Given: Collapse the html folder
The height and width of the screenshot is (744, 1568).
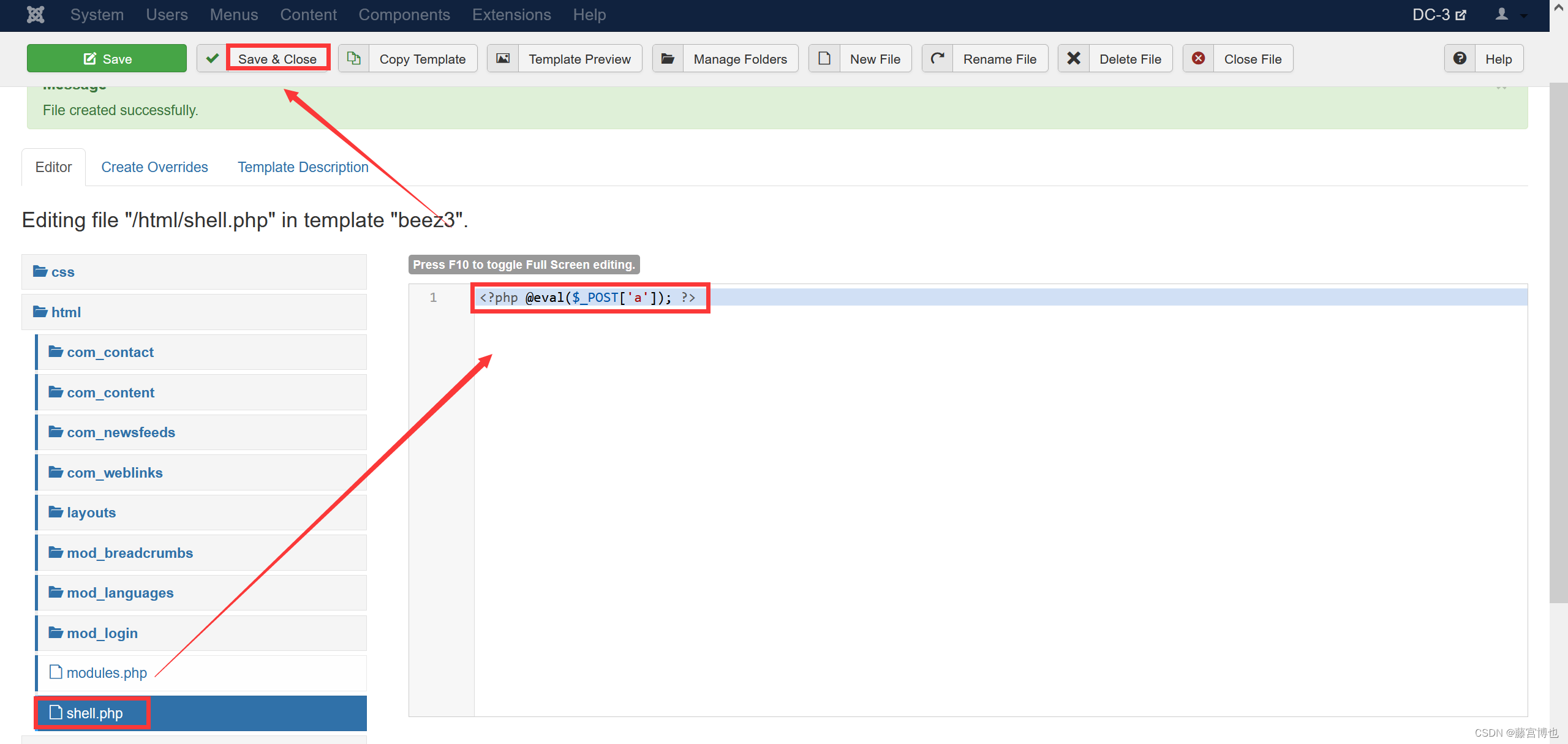Looking at the screenshot, I should [66, 312].
